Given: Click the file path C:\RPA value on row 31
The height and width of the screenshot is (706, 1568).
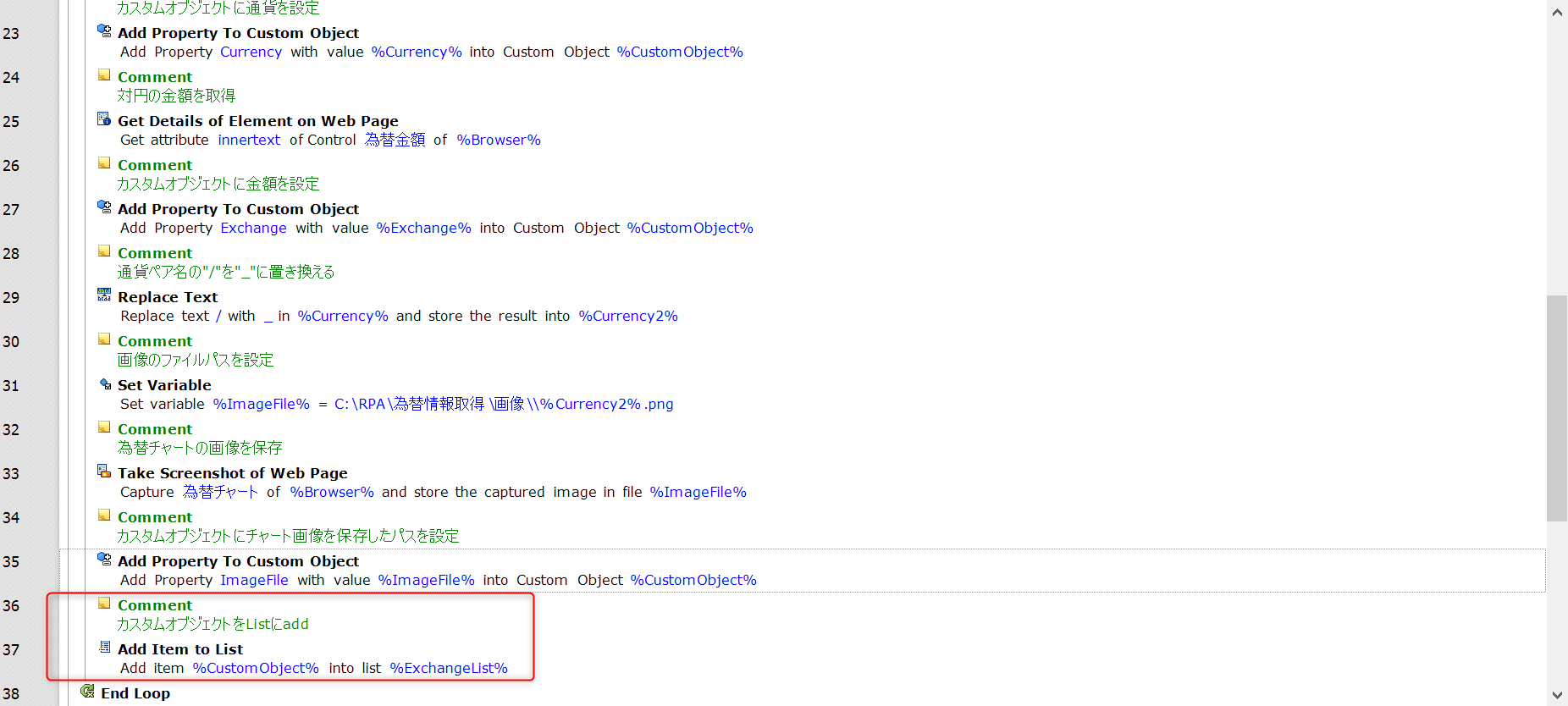Looking at the screenshot, I should pos(504,404).
